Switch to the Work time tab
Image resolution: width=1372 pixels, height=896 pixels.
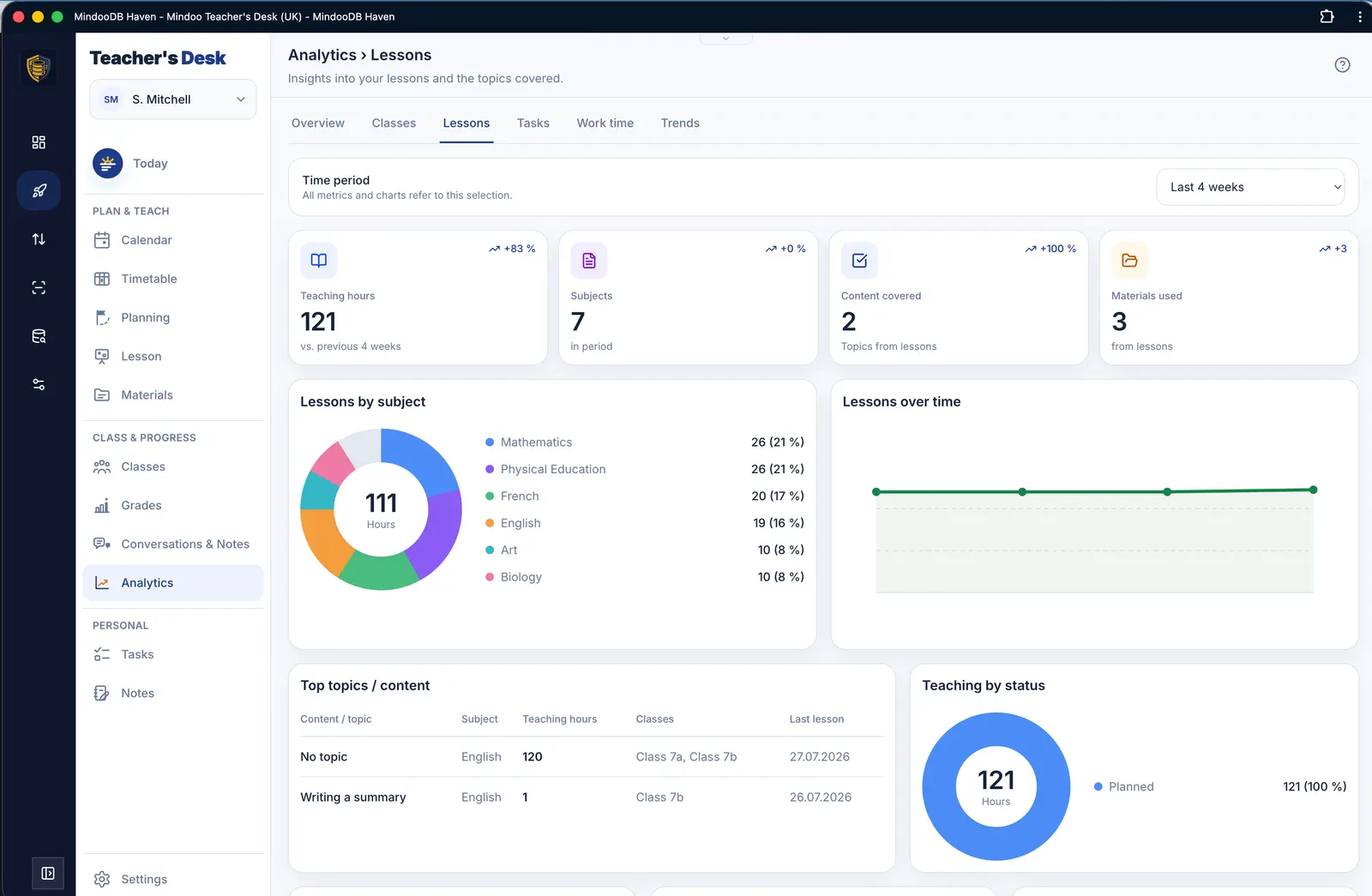pyautogui.click(x=605, y=123)
